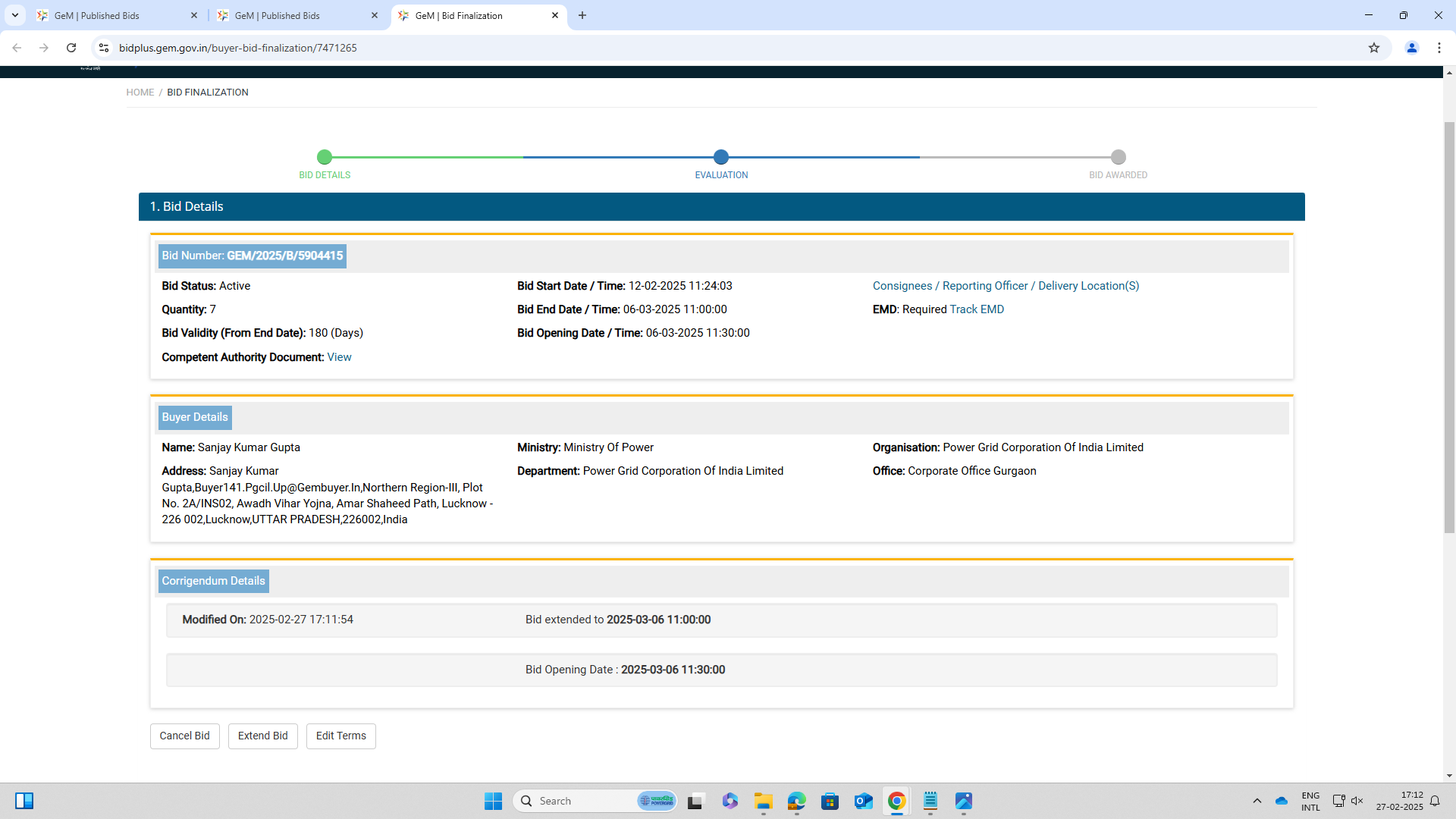The height and width of the screenshot is (819, 1456).
Task: Open the clock showing 17:12 27-02-2025
Action: (x=1400, y=802)
